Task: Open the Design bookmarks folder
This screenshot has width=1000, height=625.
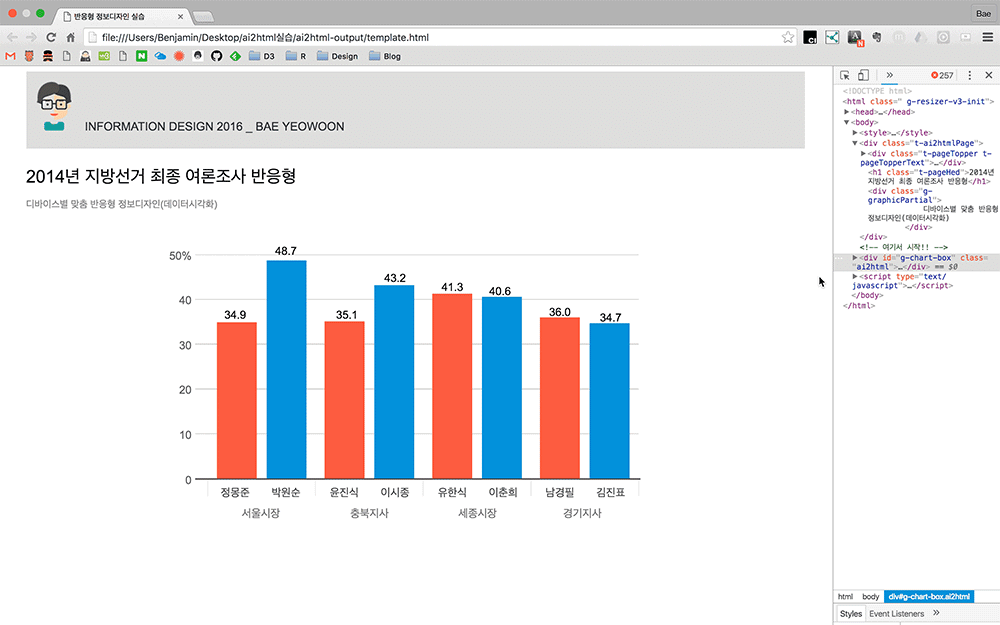Action: pos(337,56)
